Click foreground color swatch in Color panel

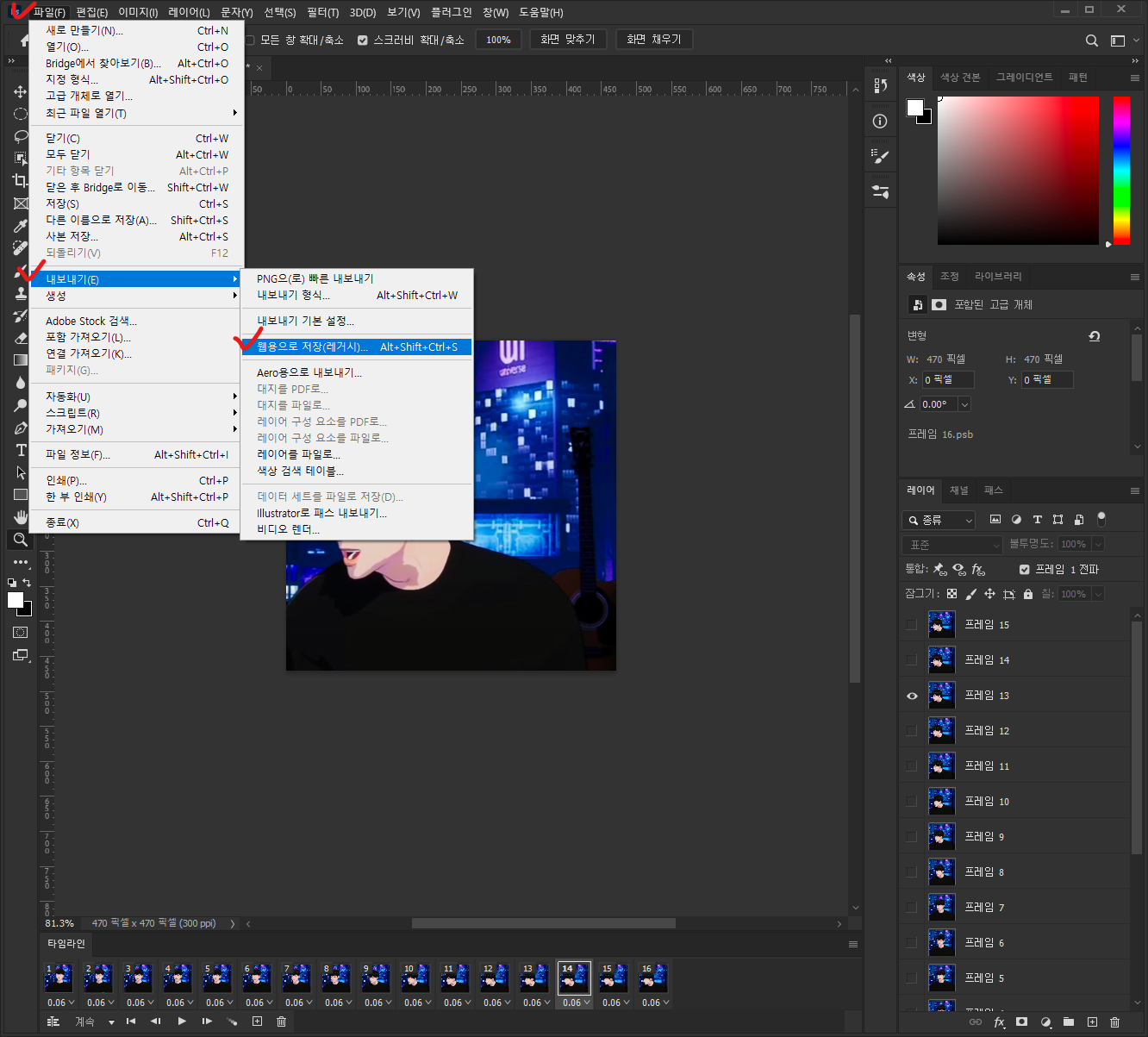point(915,108)
